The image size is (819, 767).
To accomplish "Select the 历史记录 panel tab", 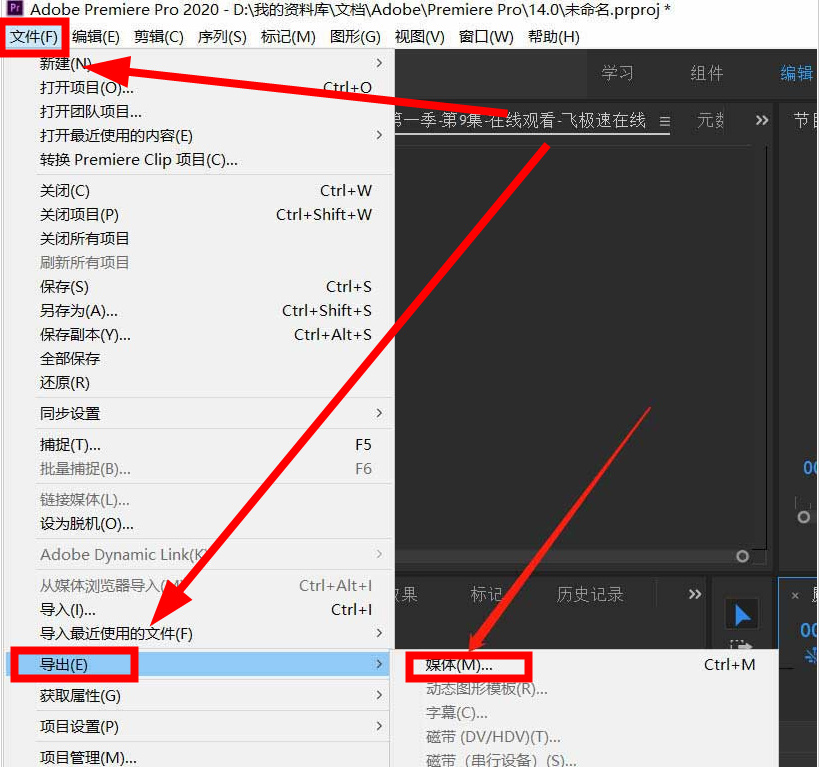I will pyautogui.click(x=589, y=594).
